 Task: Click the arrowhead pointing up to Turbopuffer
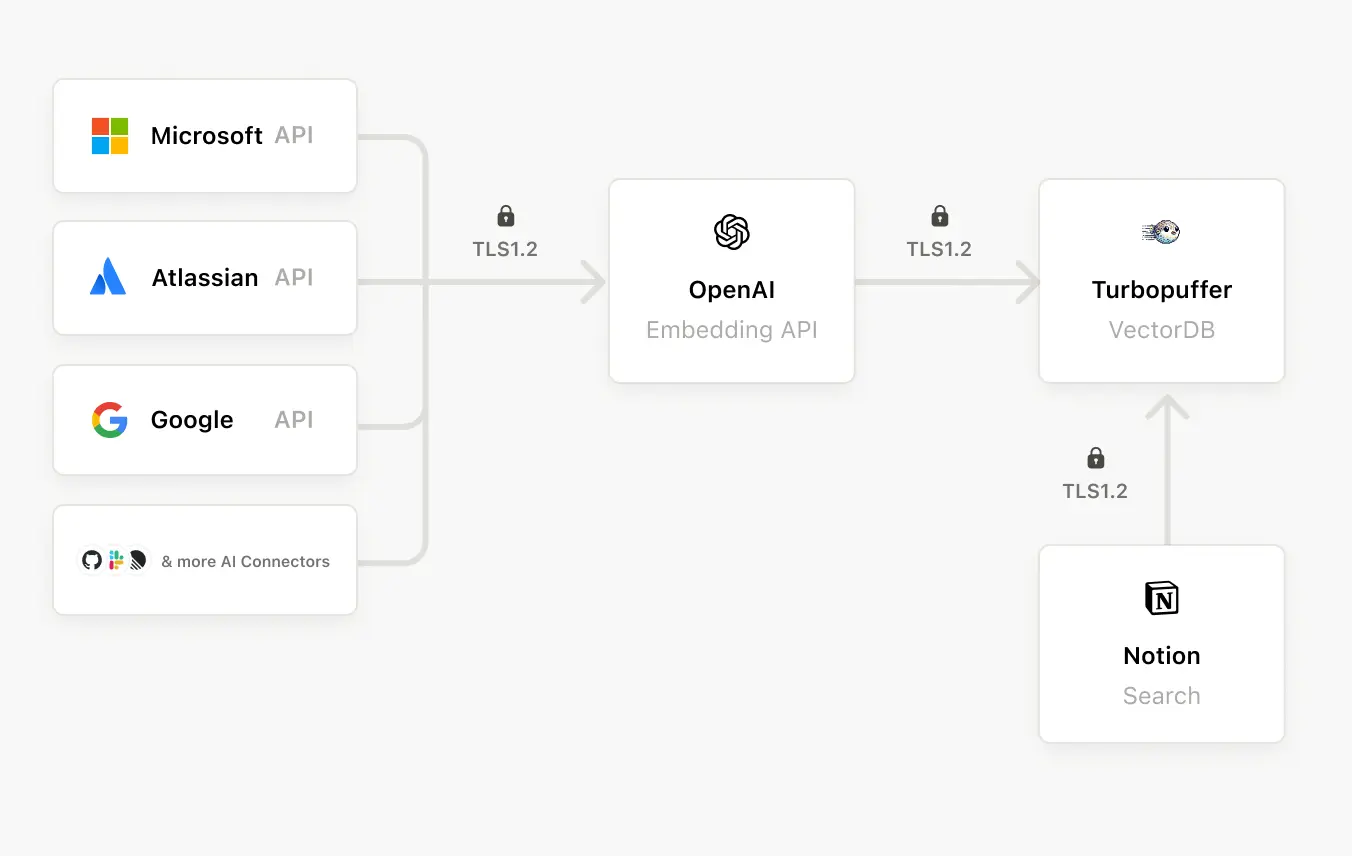pyautogui.click(x=1166, y=406)
